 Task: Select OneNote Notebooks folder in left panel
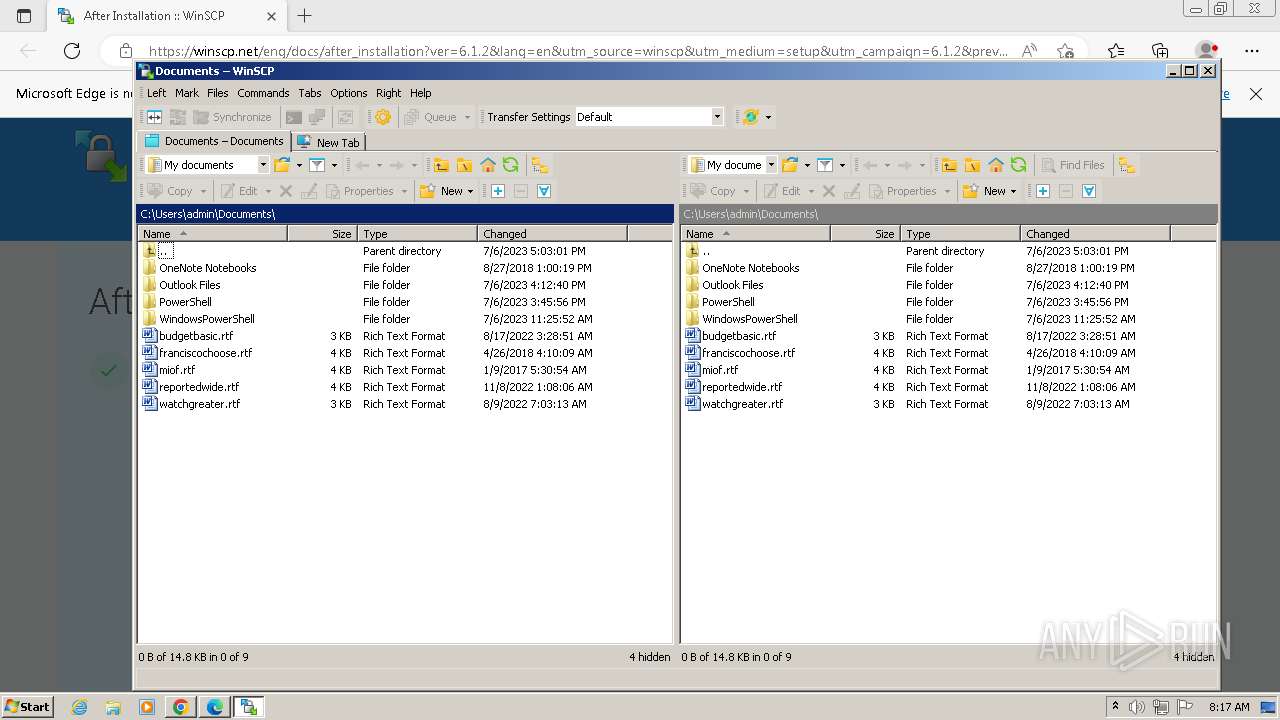[208, 268]
